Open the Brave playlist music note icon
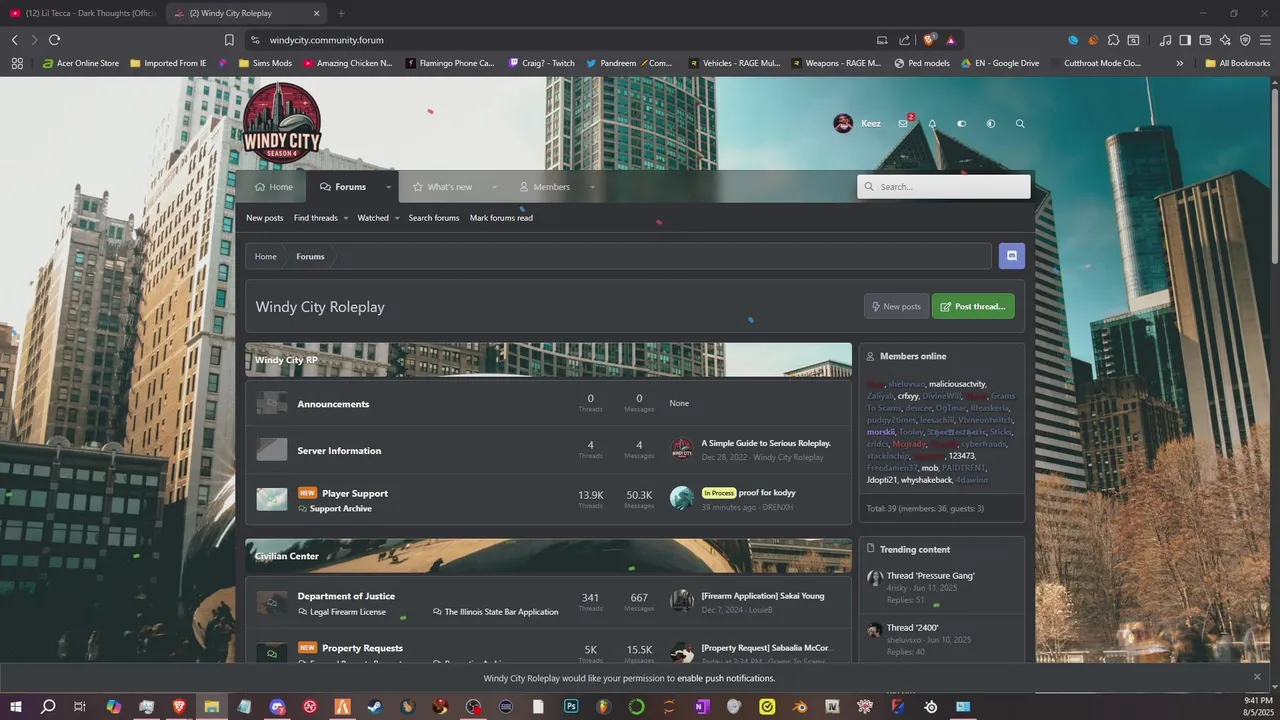Image resolution: width=1280 pixels, height=720 pixels. click(1165, 40)
